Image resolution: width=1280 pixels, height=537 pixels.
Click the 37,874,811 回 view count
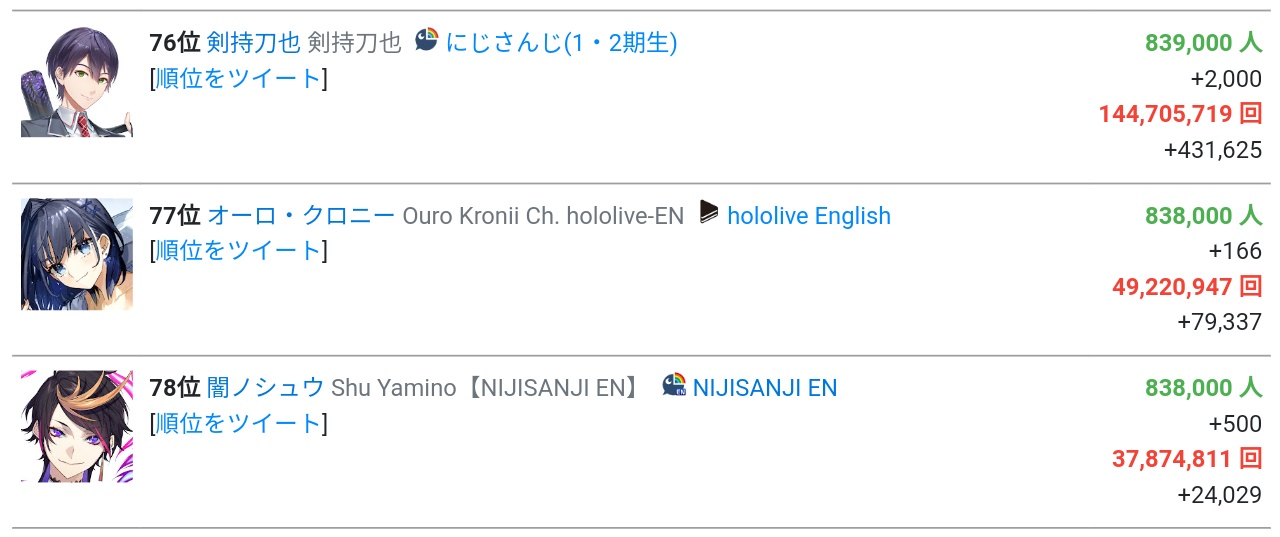(1186, 459)
